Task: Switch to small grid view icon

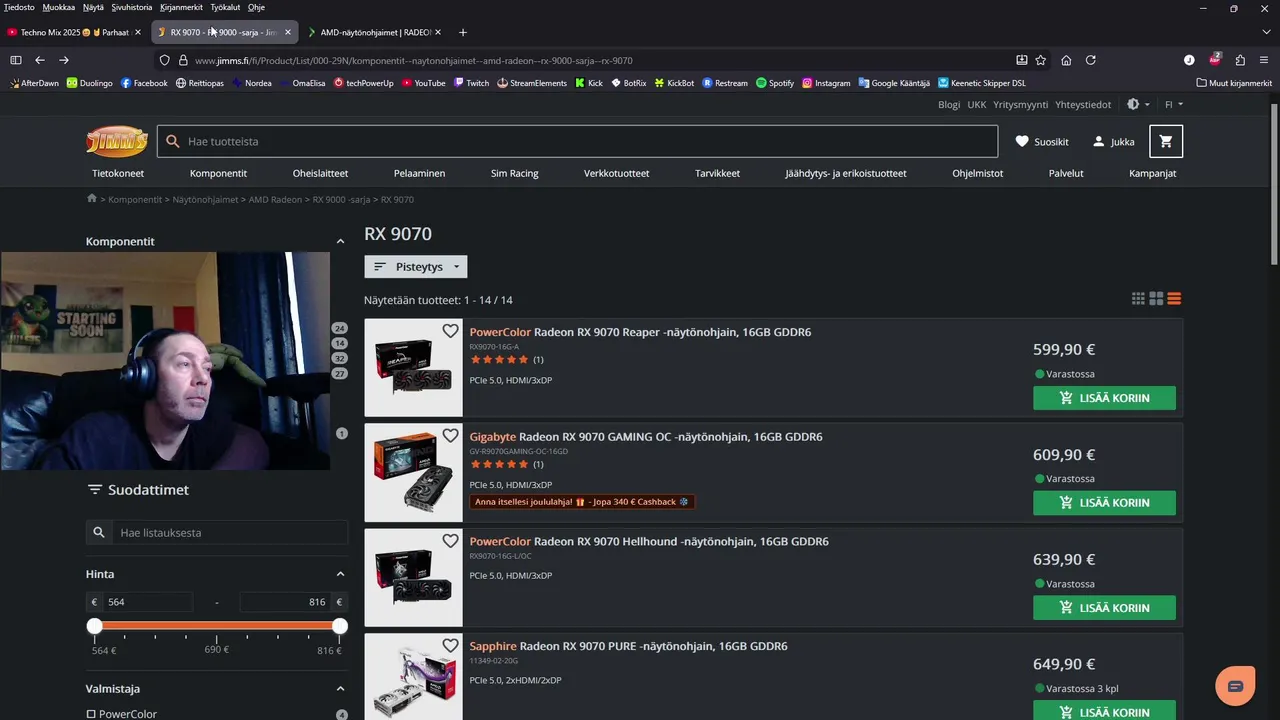Action: click(1138, 298)
